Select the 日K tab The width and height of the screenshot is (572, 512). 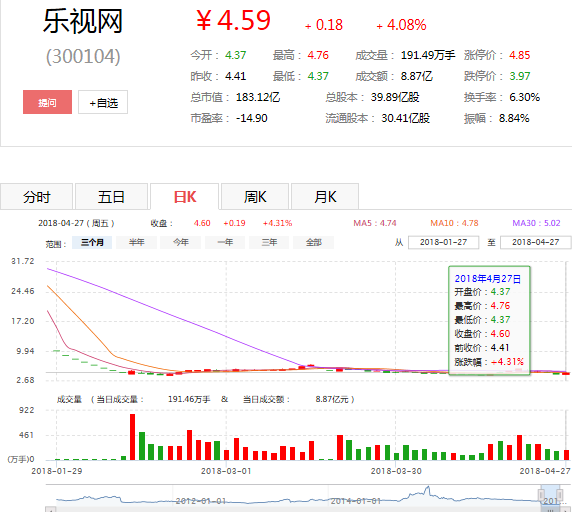pos(185,197)
